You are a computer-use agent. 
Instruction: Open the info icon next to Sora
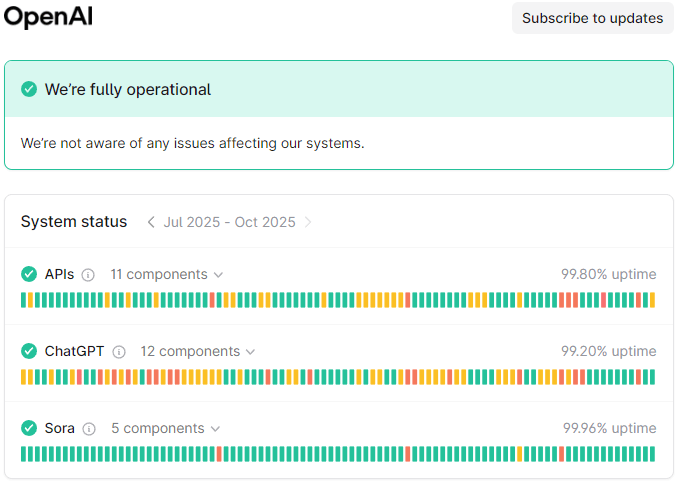89,429
